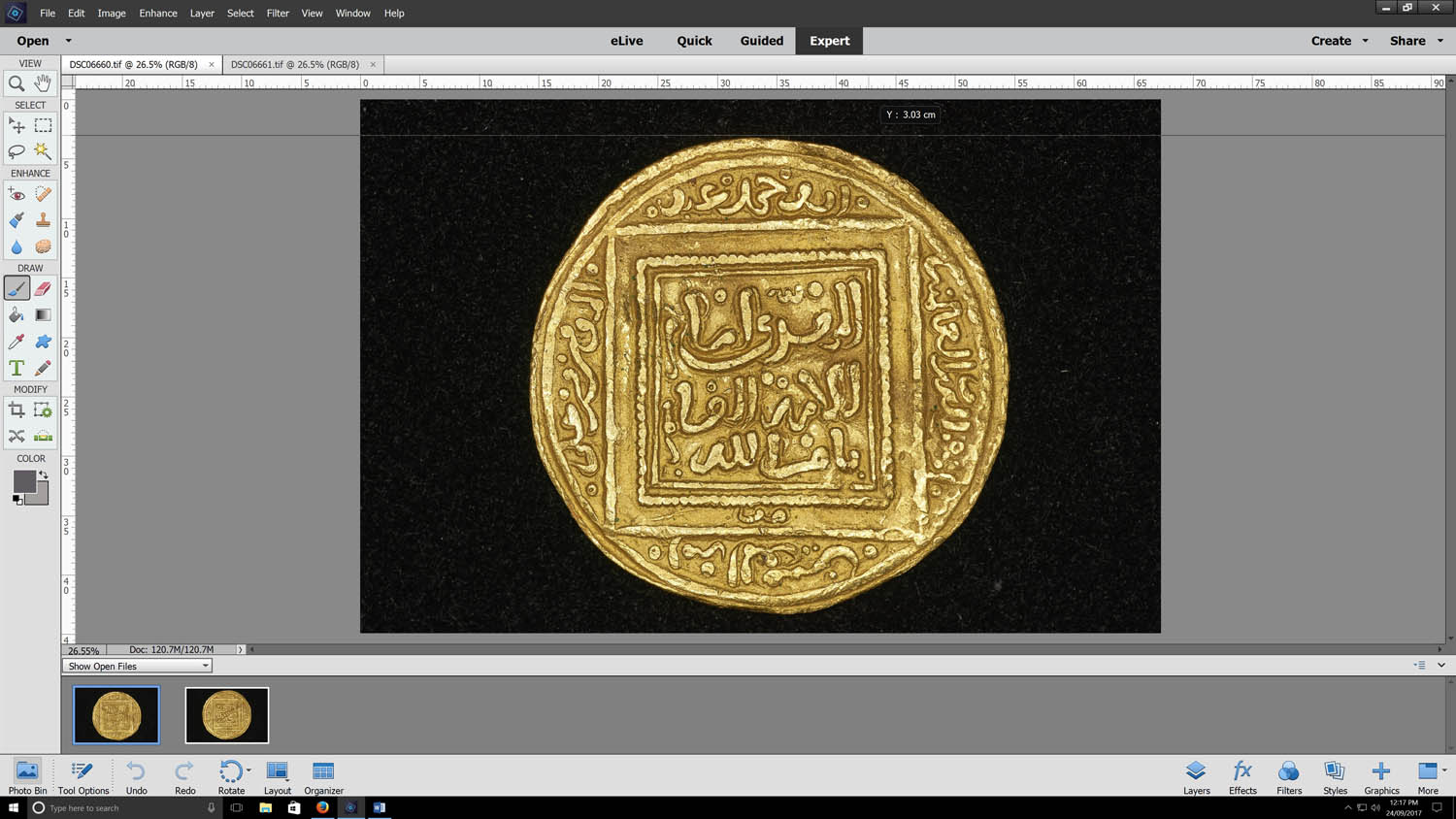
Task: Expand the More panel dropdown arrow
Action: (1444, 770)
